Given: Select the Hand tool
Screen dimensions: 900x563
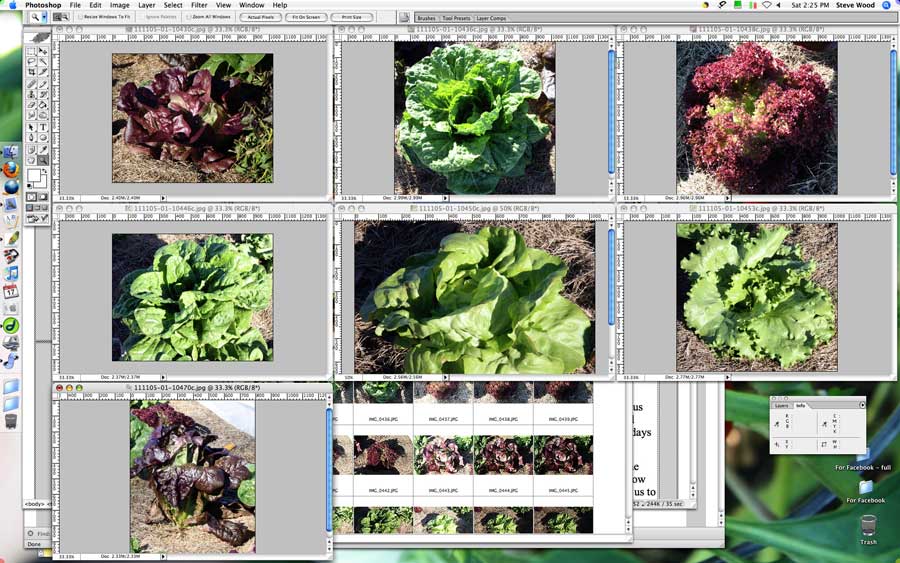Looking at the screenshot, I should click(x=32, y=160).
